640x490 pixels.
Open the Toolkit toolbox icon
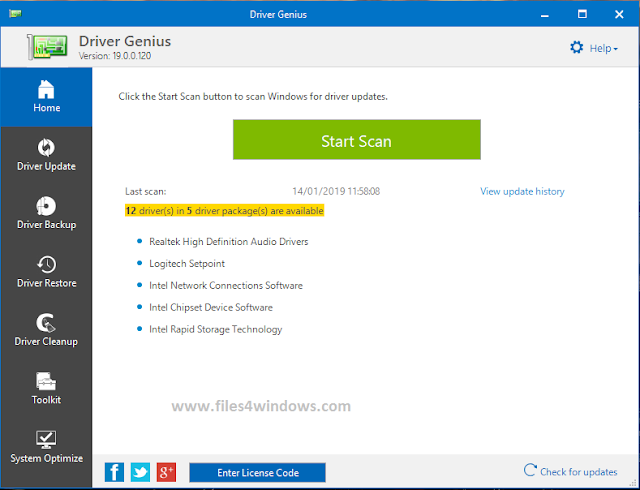click(46, 381)
